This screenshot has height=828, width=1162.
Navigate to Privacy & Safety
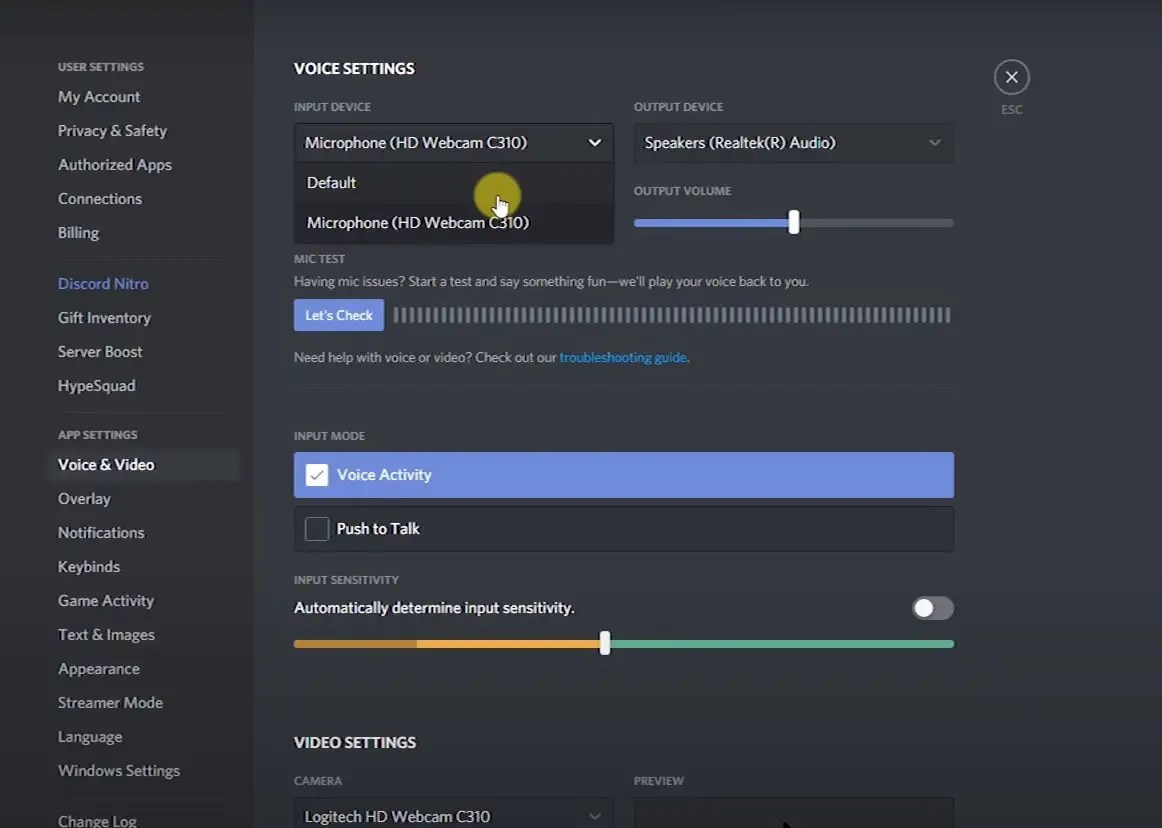tap(112, 130)
